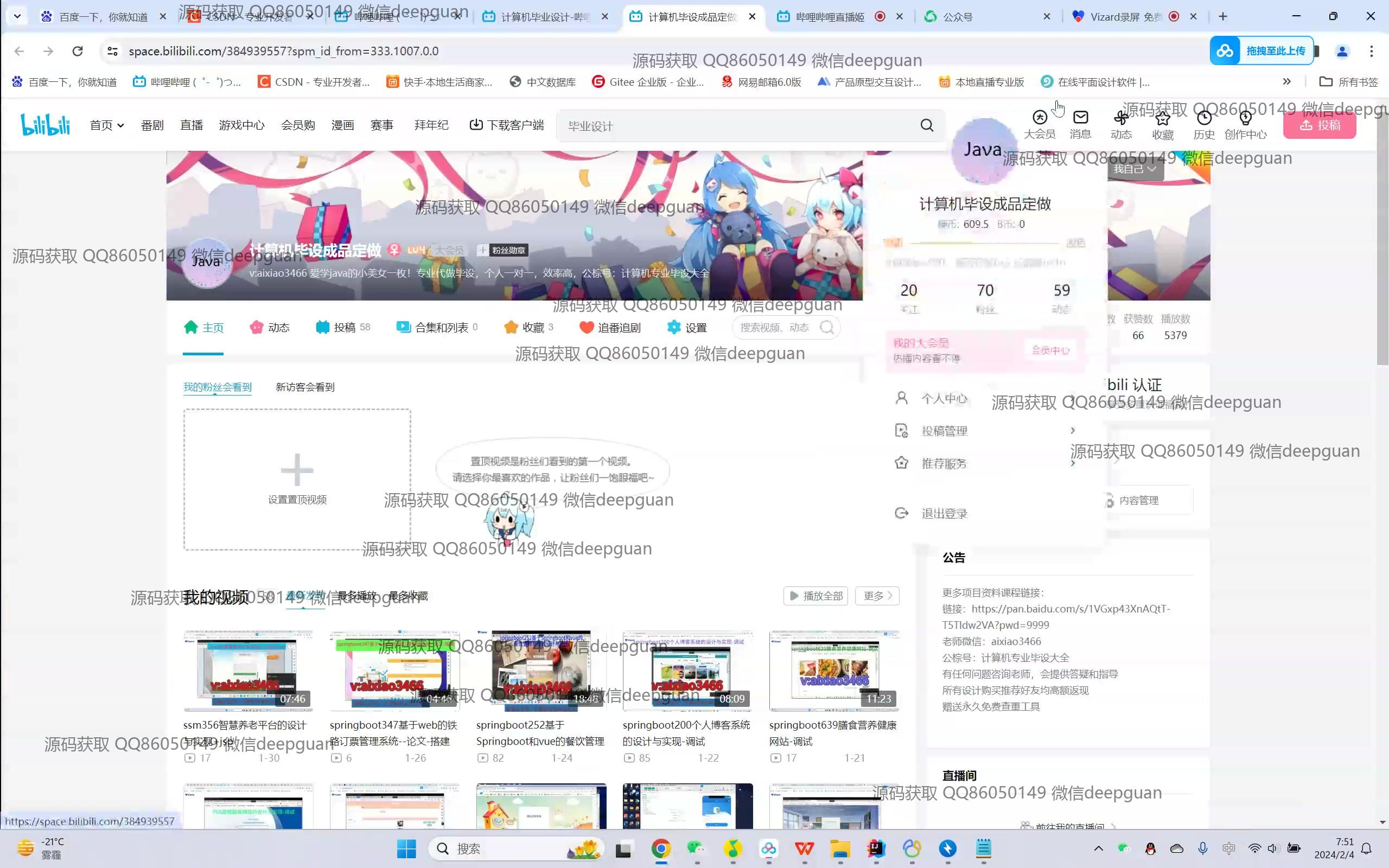Open 直播 in the top nav
Image resolution: width=1389 pixels, height=868 pixels.
click(x=191, y=125)
